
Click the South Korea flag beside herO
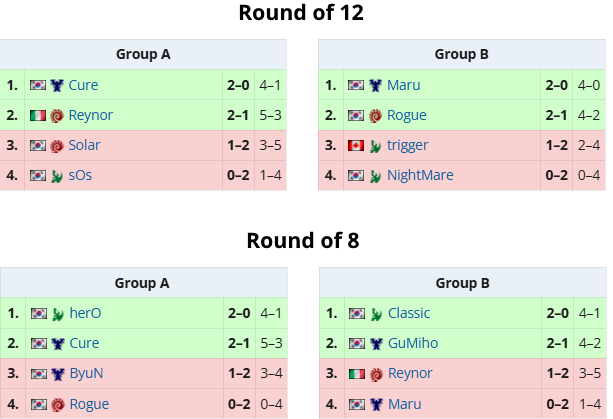(x=39, y=313)
